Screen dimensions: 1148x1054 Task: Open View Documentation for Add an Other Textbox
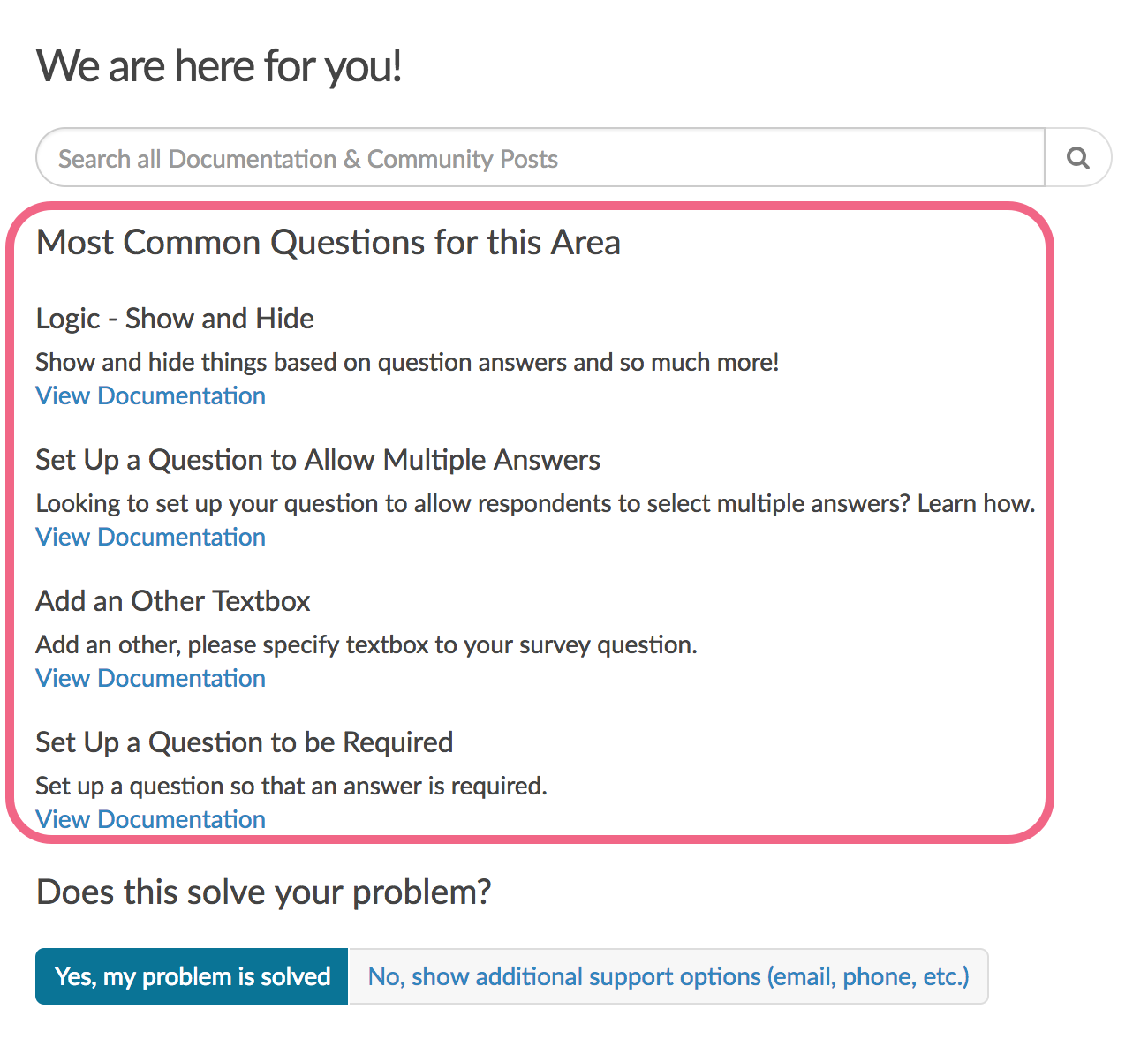click(151, 678)
